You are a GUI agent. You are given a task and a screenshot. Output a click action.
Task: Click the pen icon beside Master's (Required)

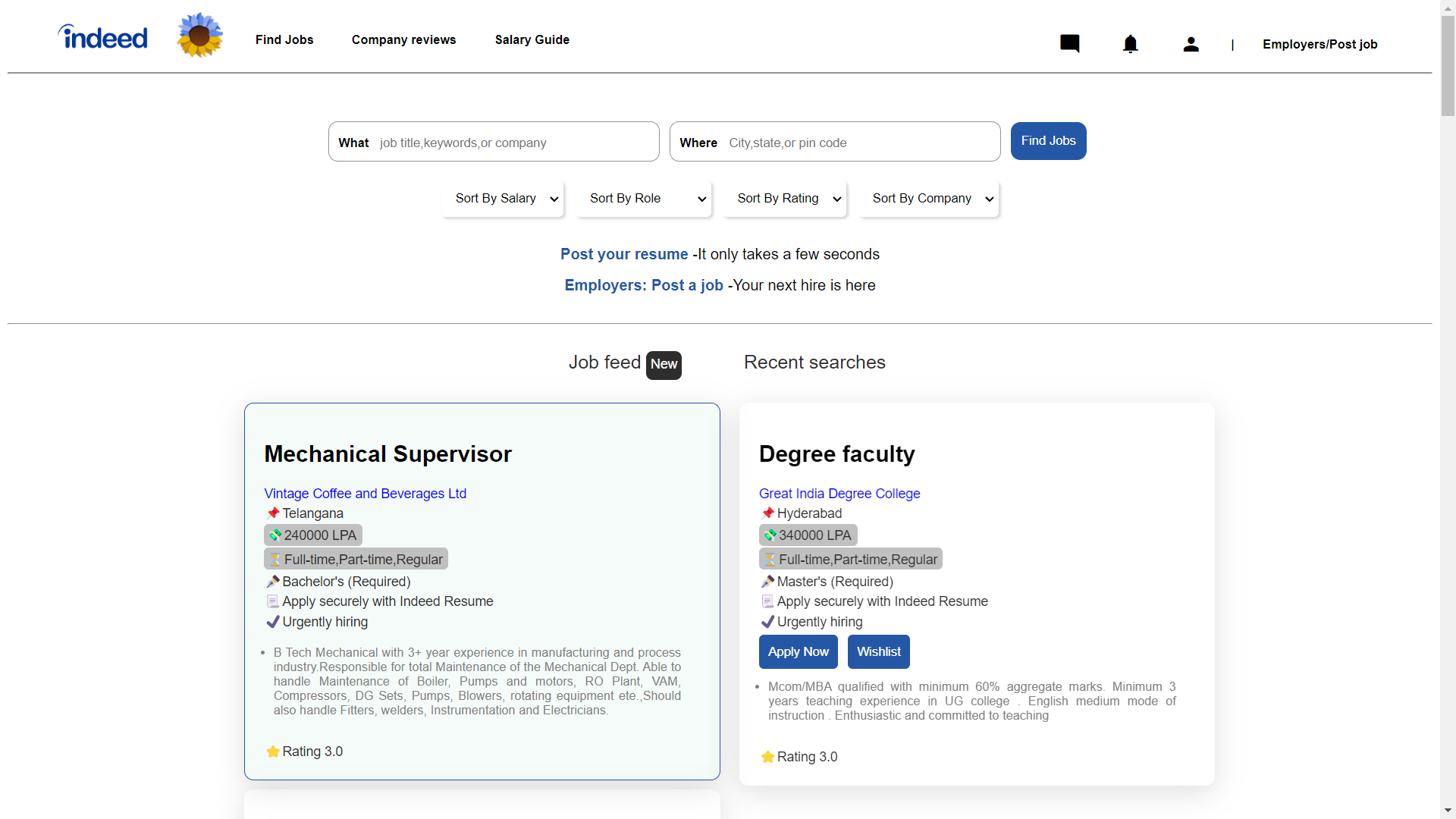(x=767, y=582)
